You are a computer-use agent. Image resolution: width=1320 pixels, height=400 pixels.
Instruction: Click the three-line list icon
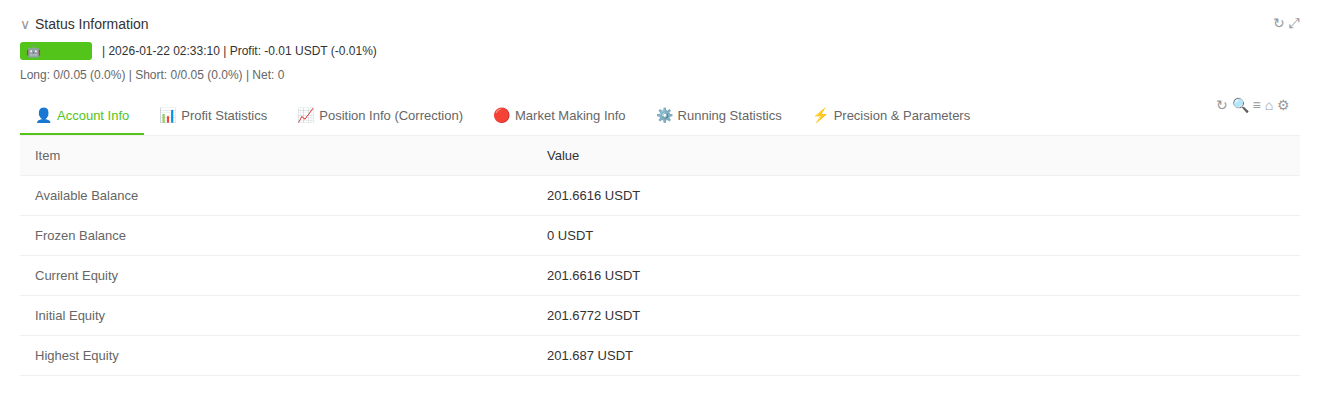click(1256, 105)
